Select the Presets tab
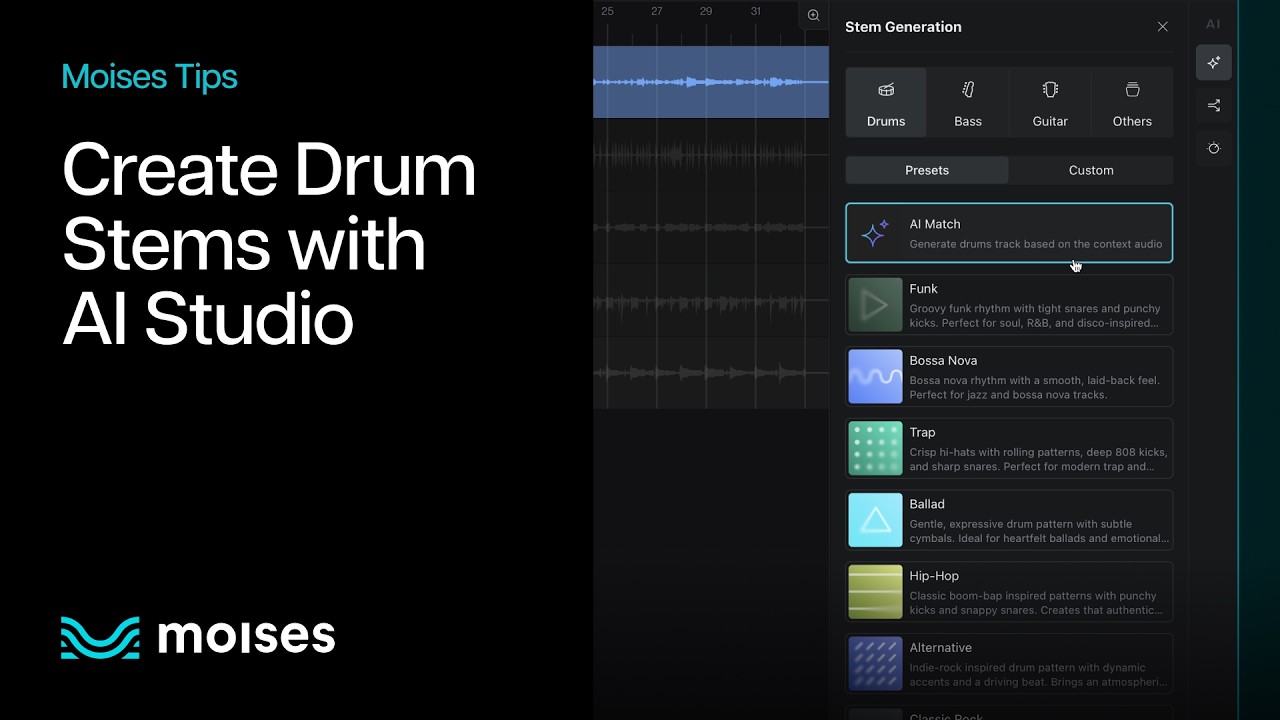 (927, 170)
